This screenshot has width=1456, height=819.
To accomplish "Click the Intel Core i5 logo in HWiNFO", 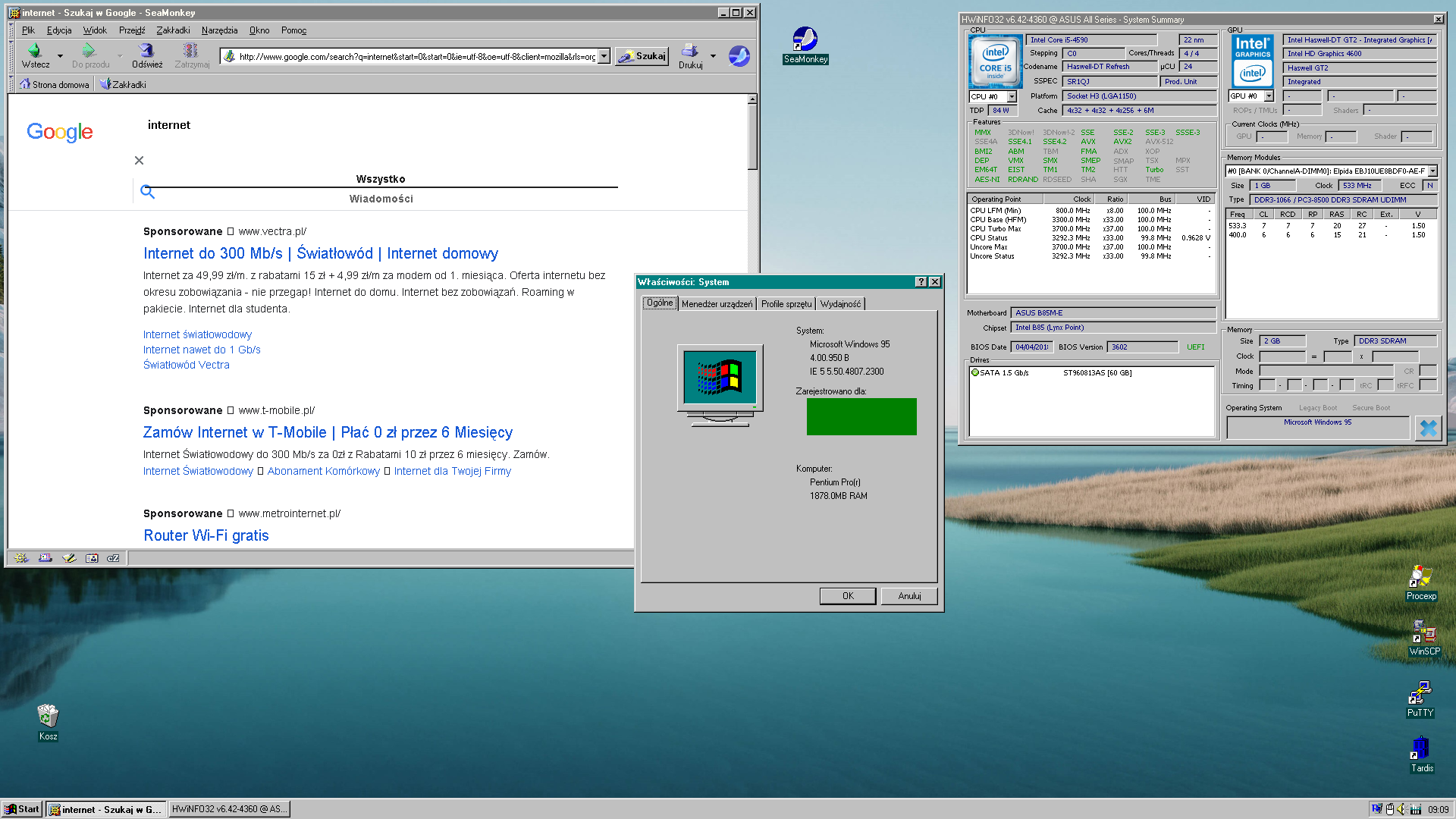I will [995, 61].
